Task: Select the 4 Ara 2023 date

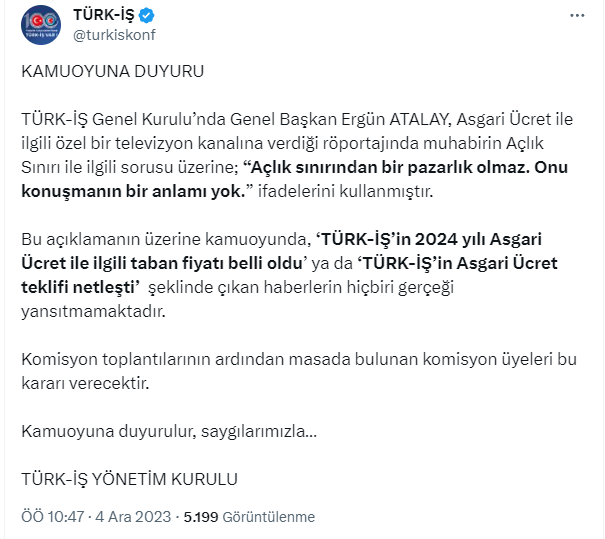Action: 135,517
